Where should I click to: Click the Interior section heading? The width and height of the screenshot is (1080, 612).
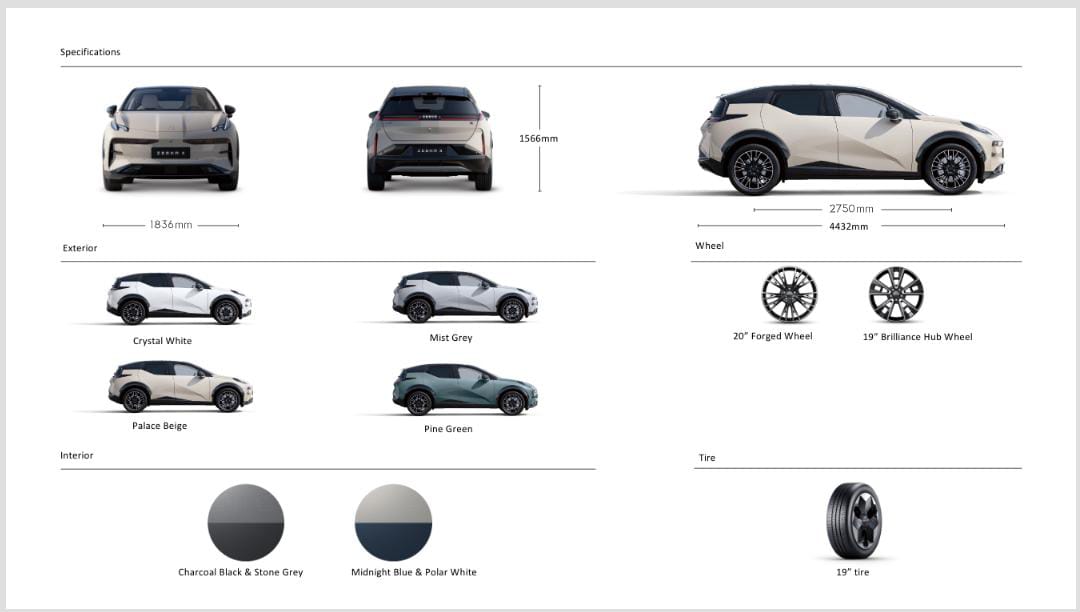(76, 455)
